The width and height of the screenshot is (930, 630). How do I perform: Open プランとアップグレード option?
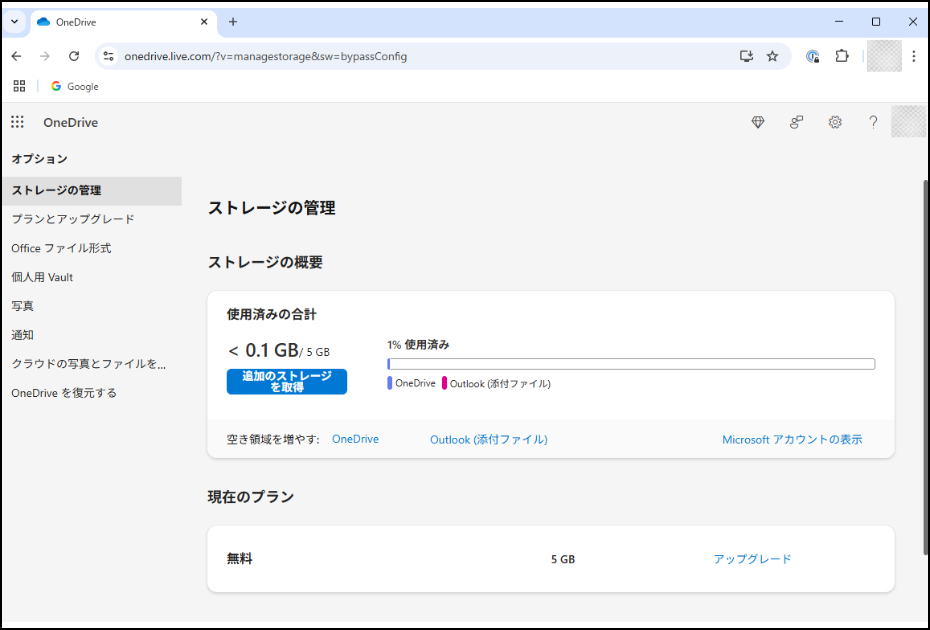click(x=73, y=219)
